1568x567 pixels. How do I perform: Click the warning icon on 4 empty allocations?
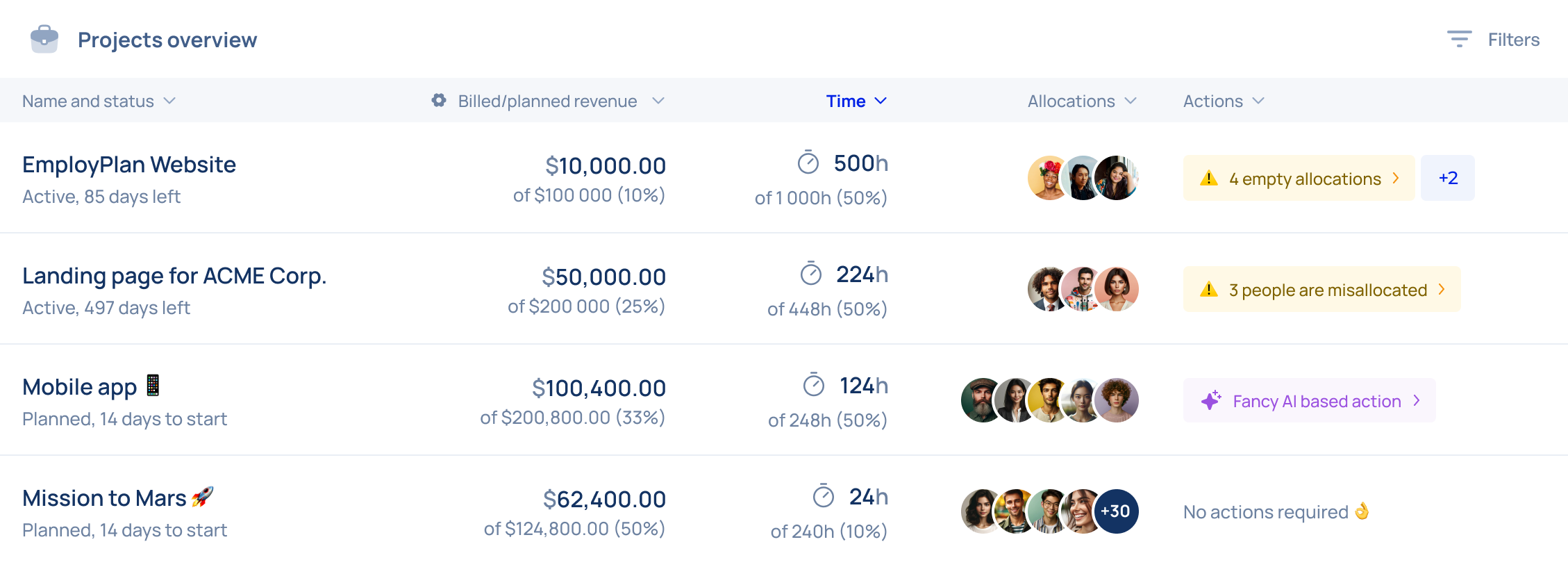[1209, 179]
